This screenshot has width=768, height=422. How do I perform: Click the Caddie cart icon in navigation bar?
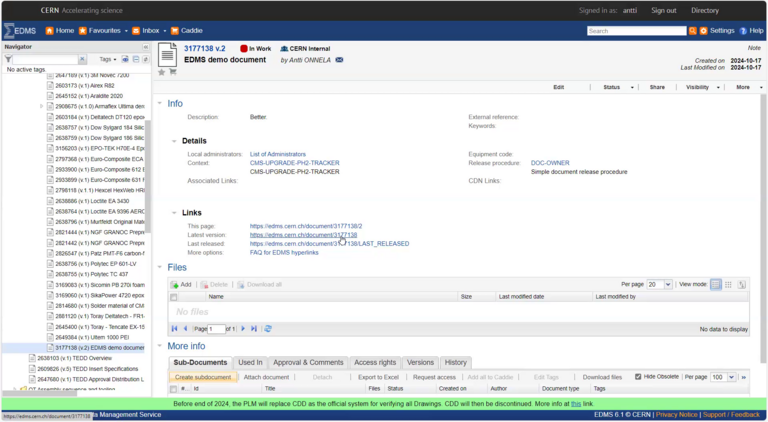click(175, 31)
